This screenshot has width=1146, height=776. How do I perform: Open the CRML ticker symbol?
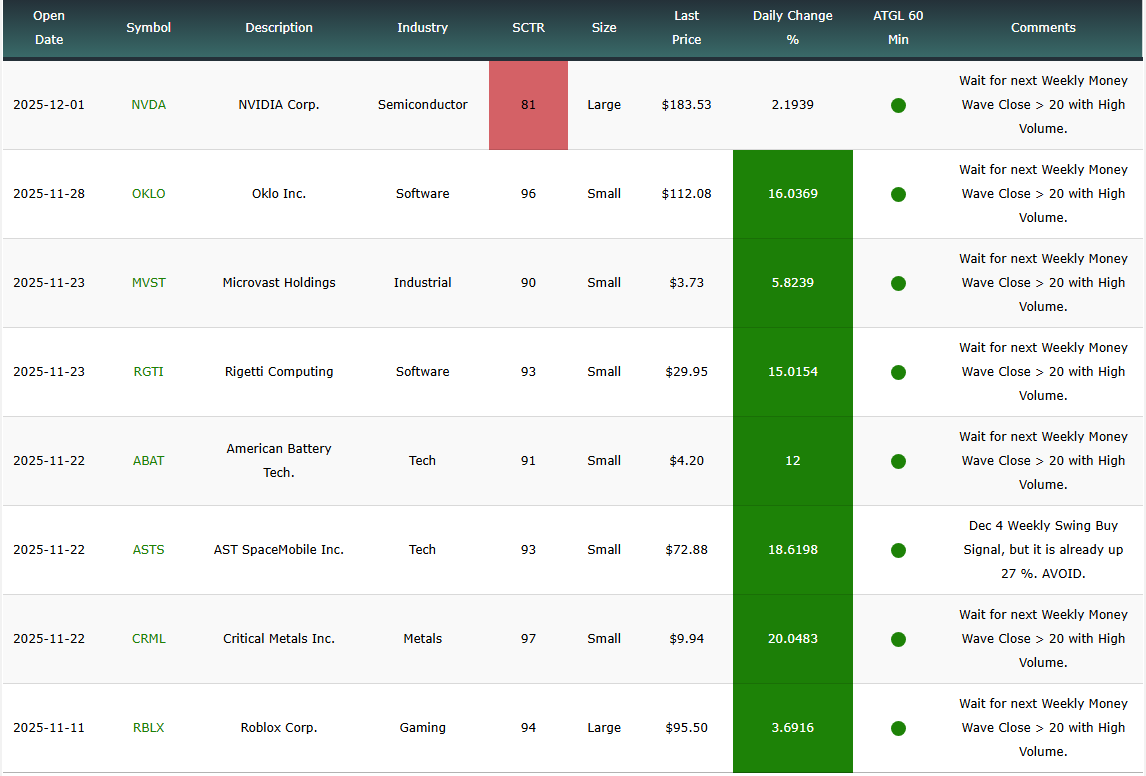tap(149, 639)
